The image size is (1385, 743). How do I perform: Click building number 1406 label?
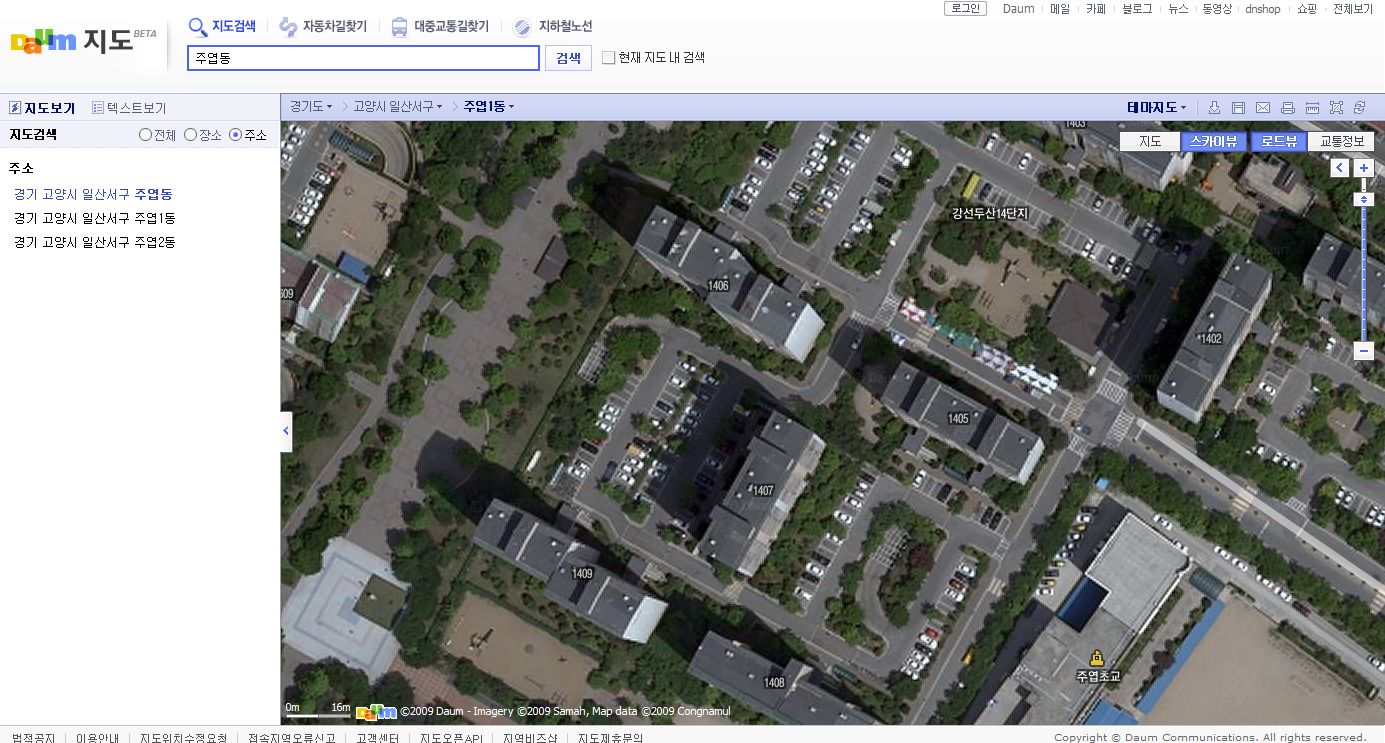718,286
